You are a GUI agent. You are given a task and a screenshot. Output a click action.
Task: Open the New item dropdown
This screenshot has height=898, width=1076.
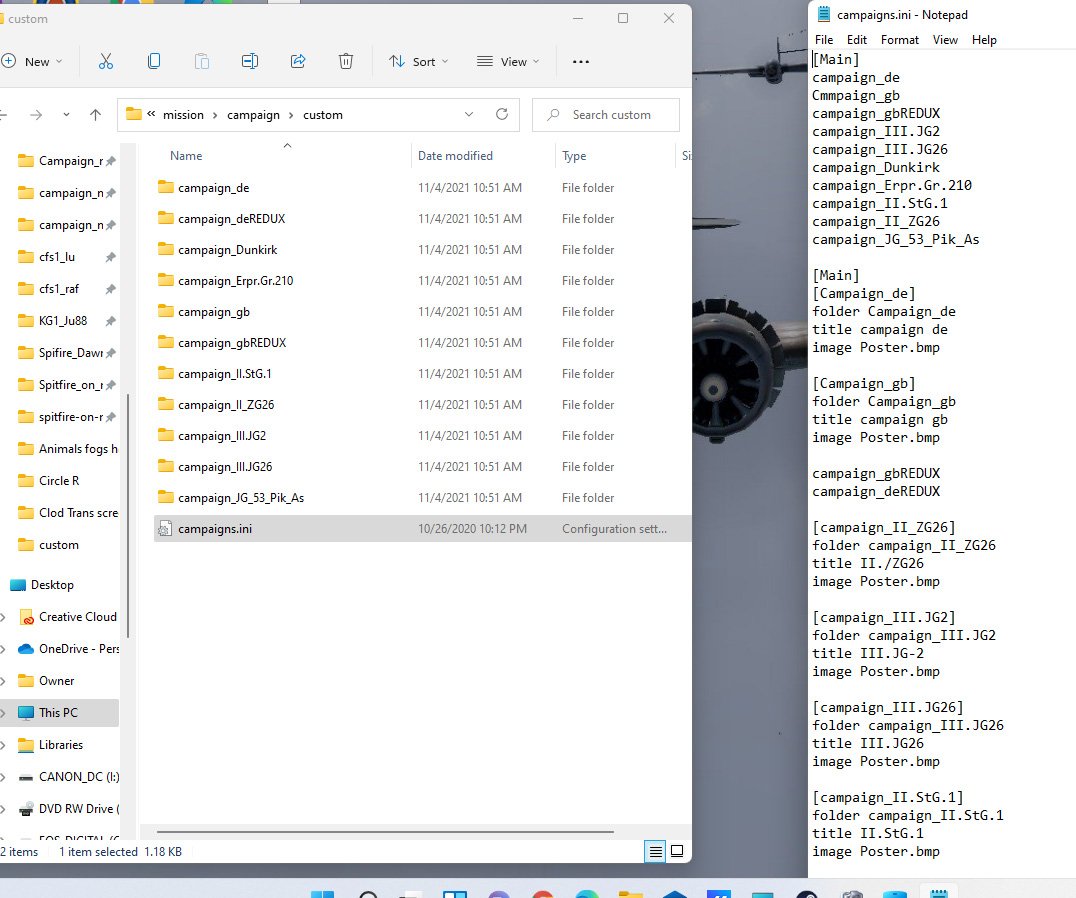pyautogui.click(x=32, y=62)
